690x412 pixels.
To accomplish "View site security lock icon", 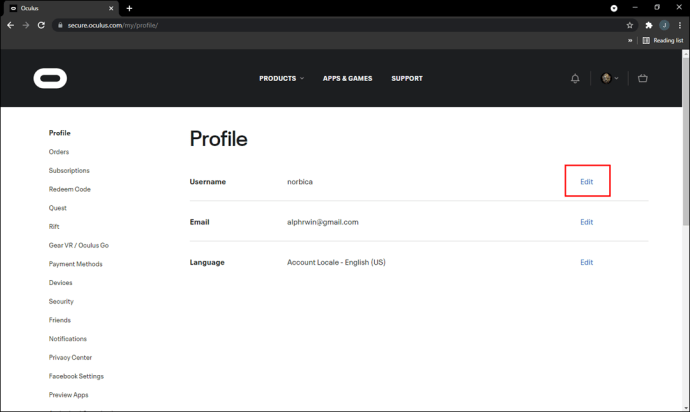I will click(x=60, y=25).
